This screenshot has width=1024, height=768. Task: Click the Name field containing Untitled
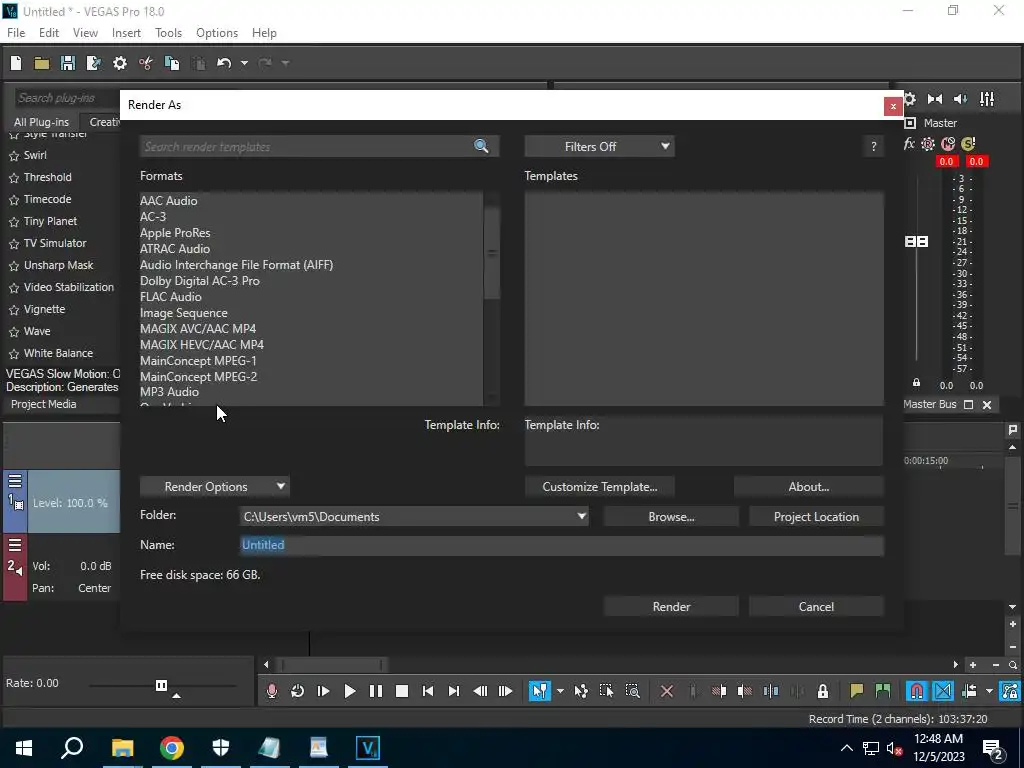562,545
